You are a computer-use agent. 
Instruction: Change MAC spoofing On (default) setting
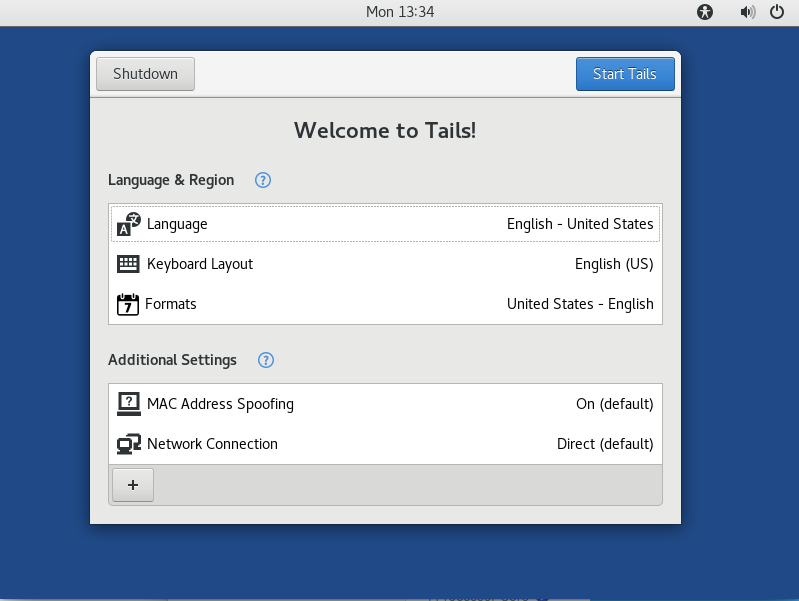(x=614, y=404)
